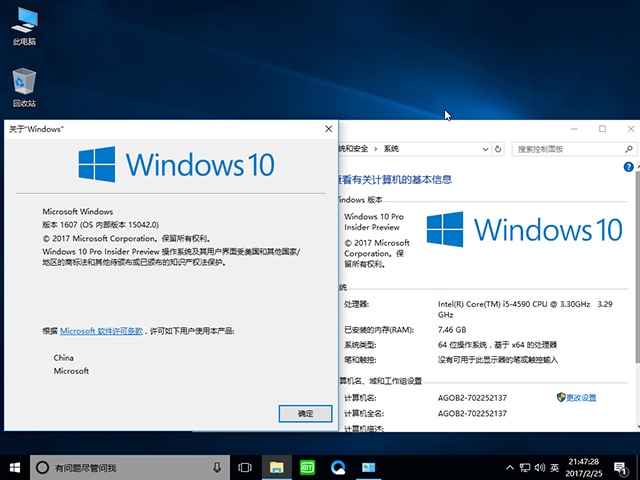Show hidden system tray icons

509,467
